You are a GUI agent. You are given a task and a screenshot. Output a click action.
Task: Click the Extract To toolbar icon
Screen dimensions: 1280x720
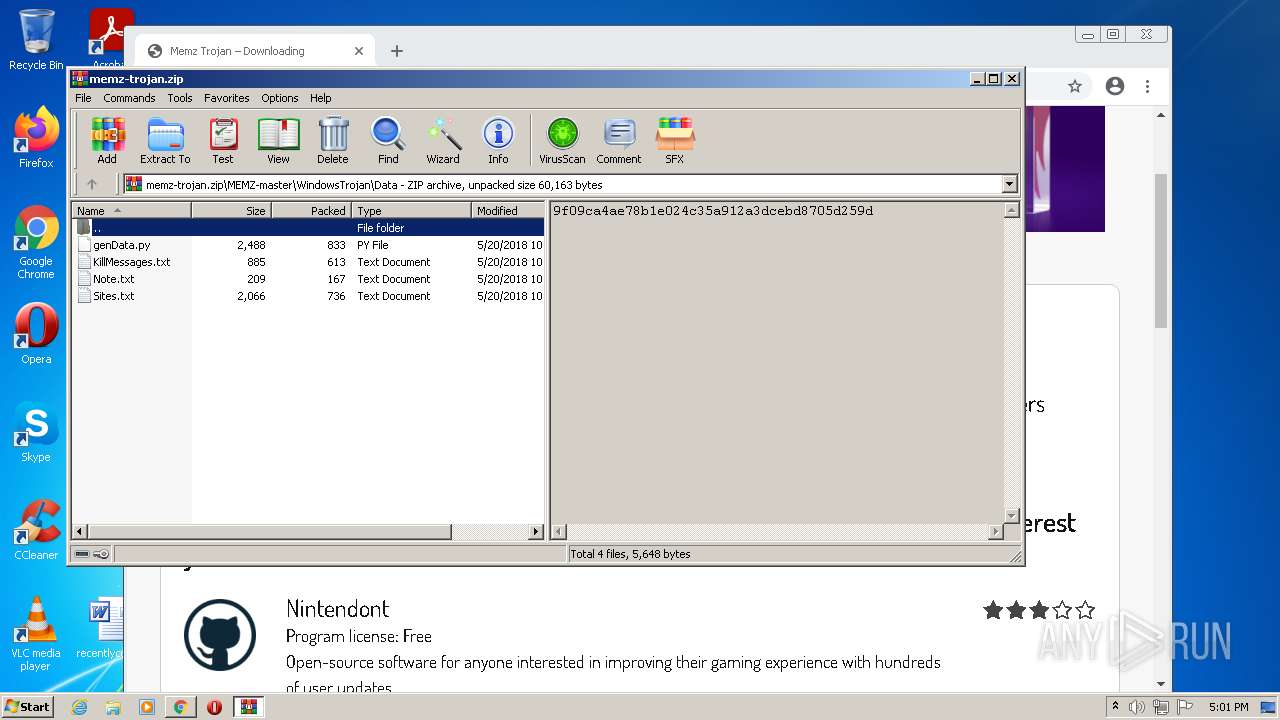tap(165, 141)
